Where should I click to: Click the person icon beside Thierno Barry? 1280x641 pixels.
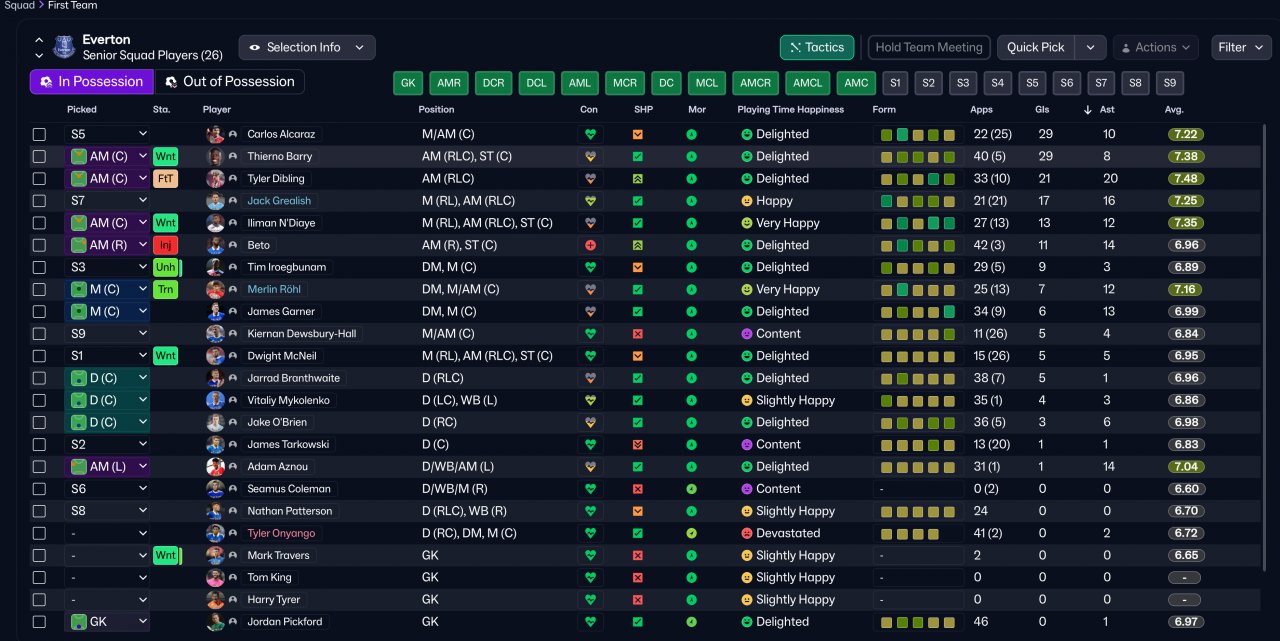point(233,156)
